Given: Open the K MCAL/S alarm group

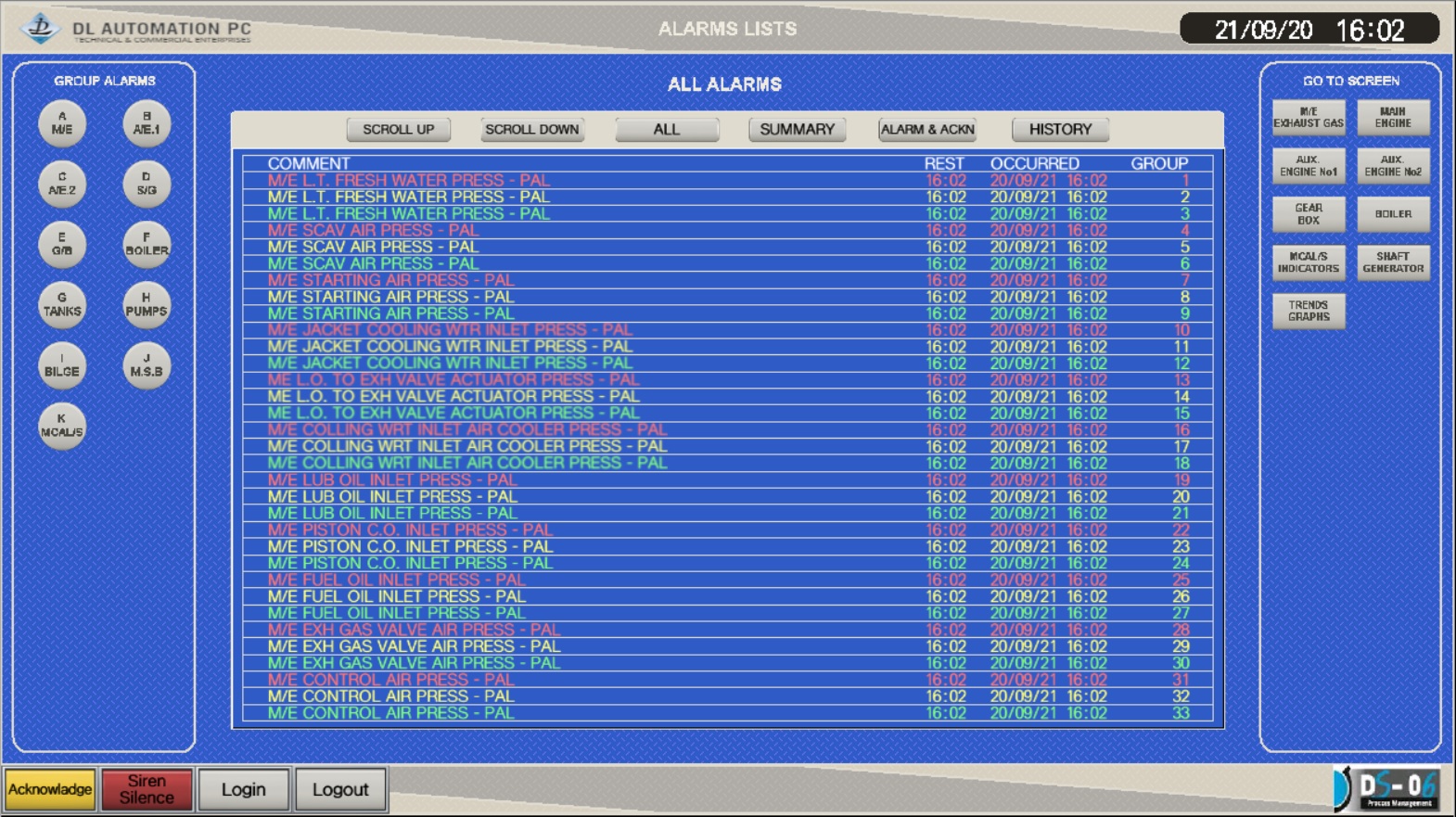Looking at the screenshot, I should point(62,426).
